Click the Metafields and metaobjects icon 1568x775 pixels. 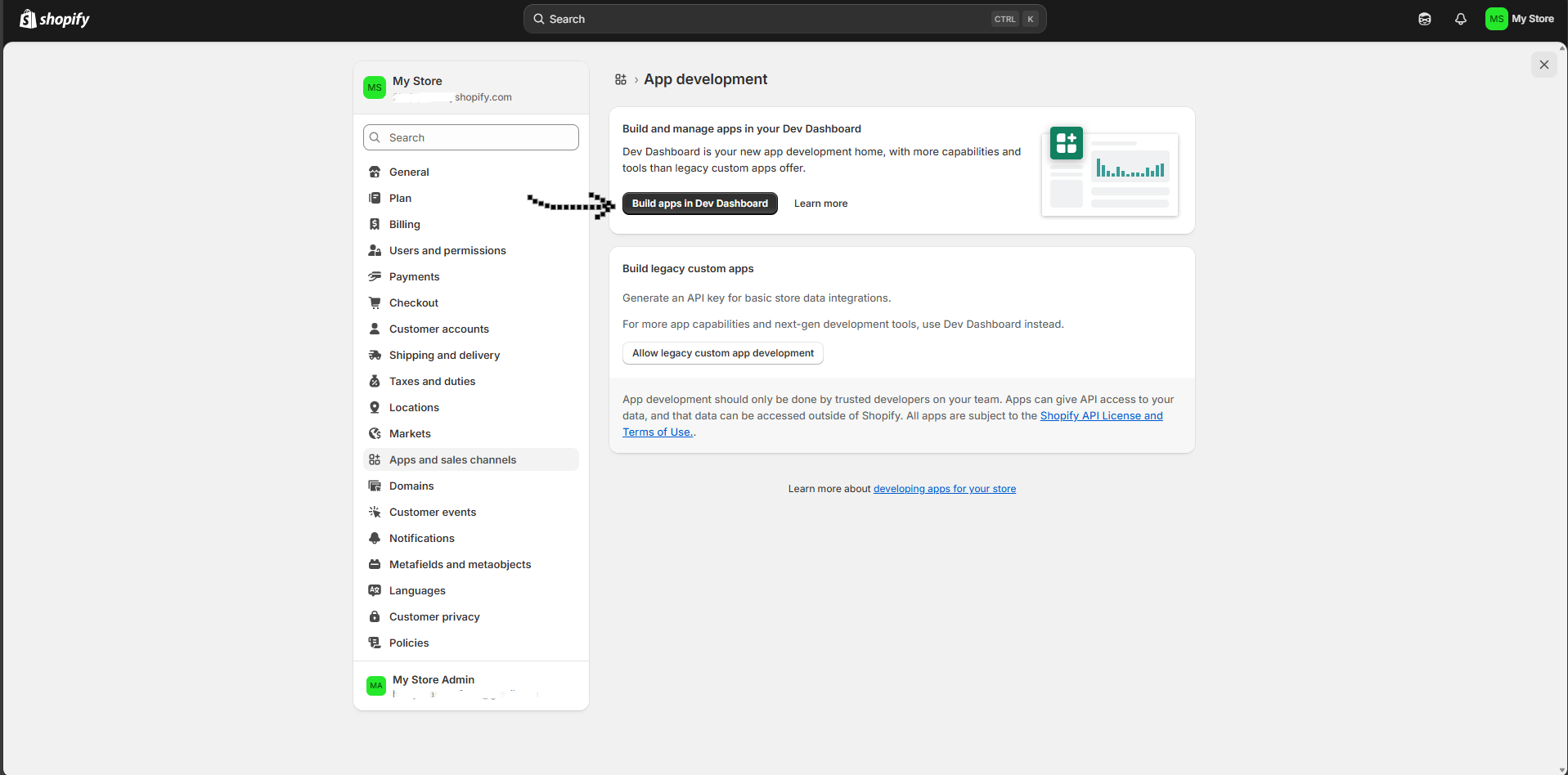(x=375, y=564)
